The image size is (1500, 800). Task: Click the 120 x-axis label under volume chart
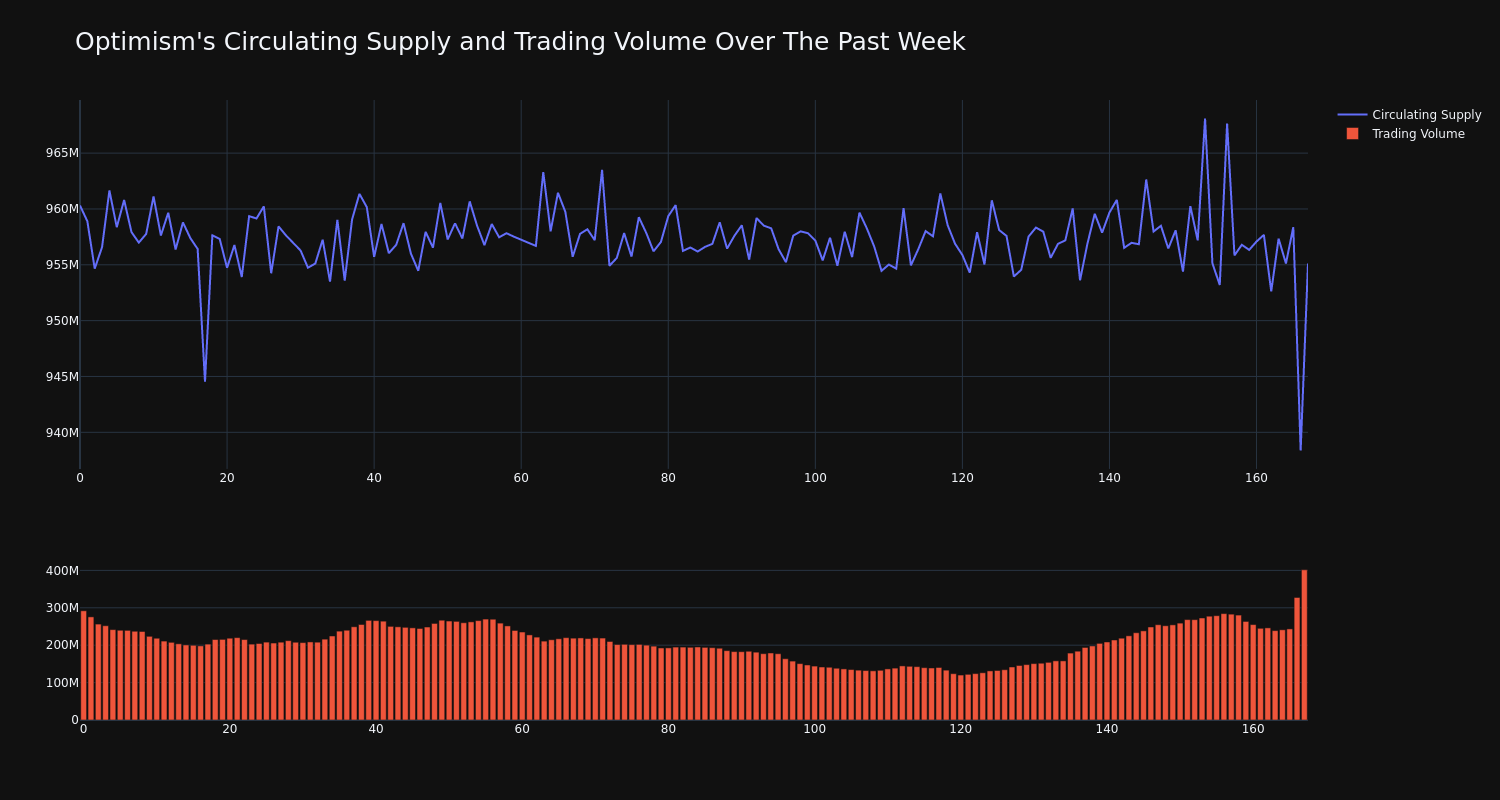pos(960,729)
